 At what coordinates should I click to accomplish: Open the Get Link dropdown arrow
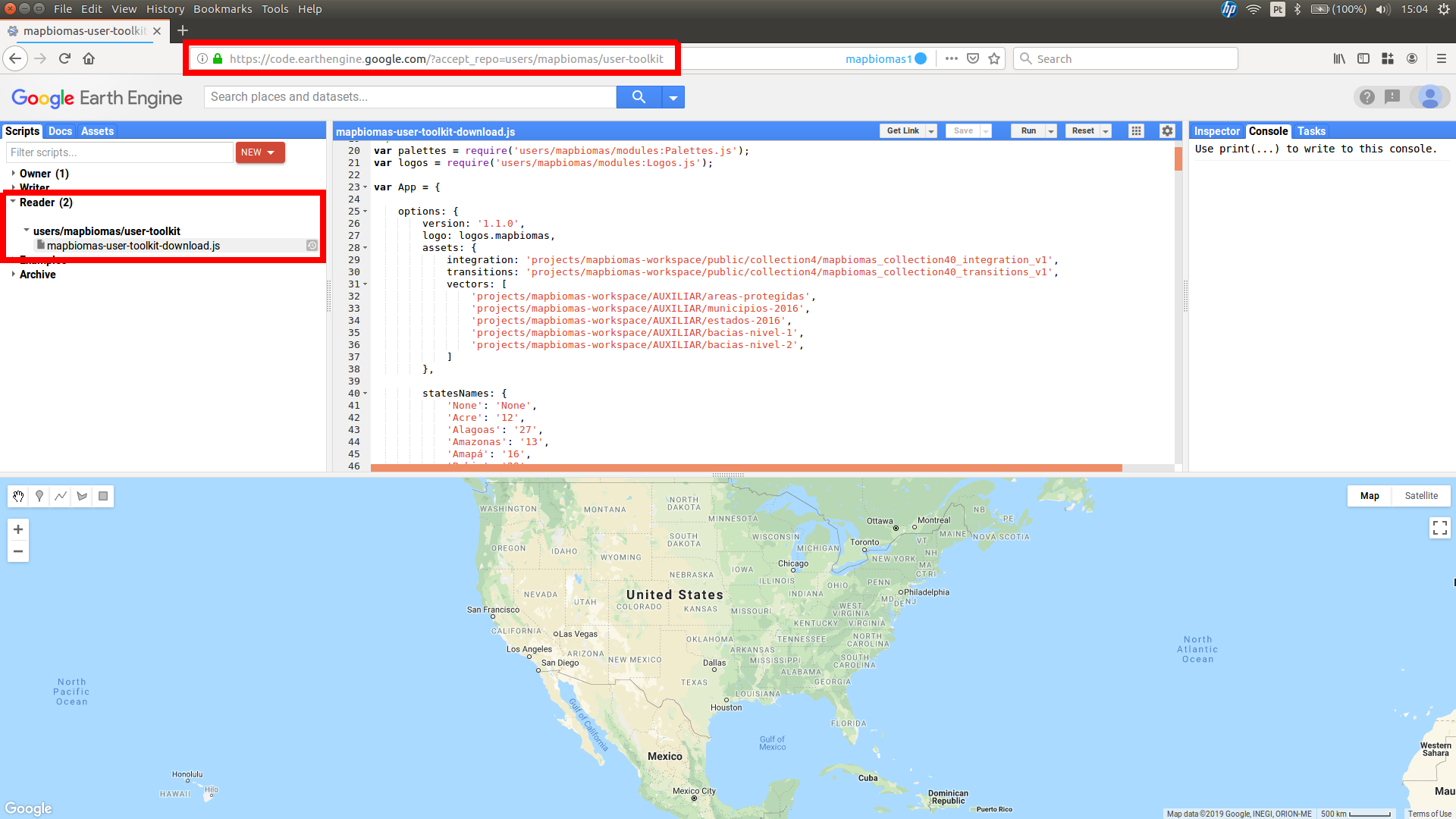(x=931, y=131)
